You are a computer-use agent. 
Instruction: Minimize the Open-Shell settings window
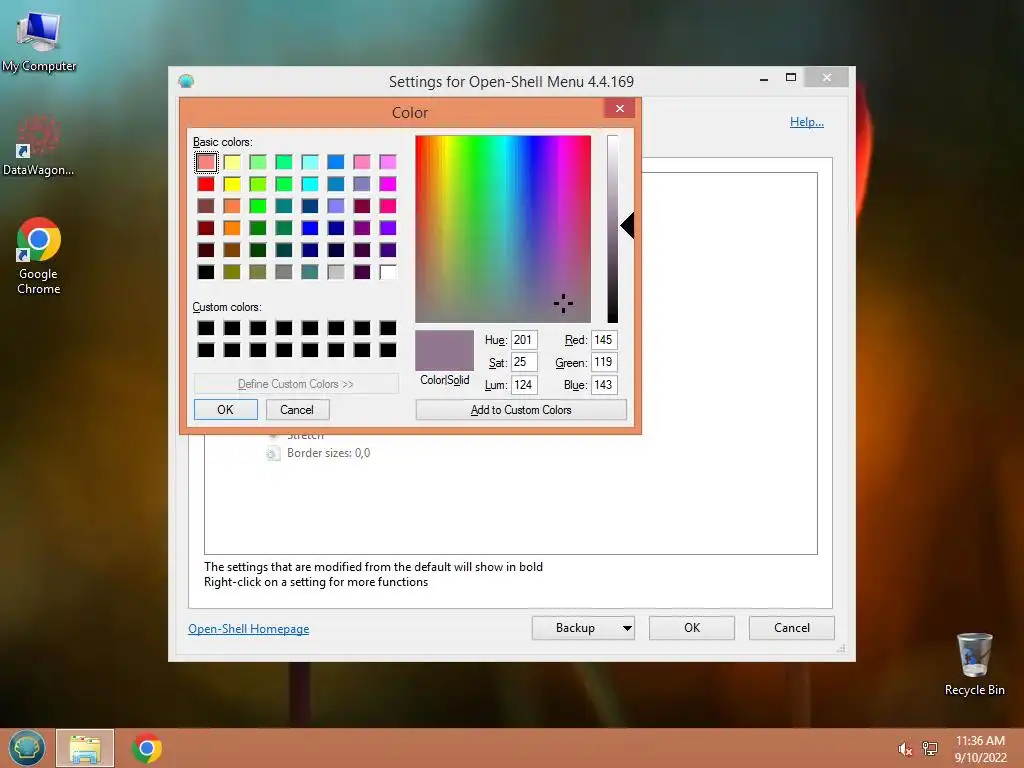click(x=764, y=78)
